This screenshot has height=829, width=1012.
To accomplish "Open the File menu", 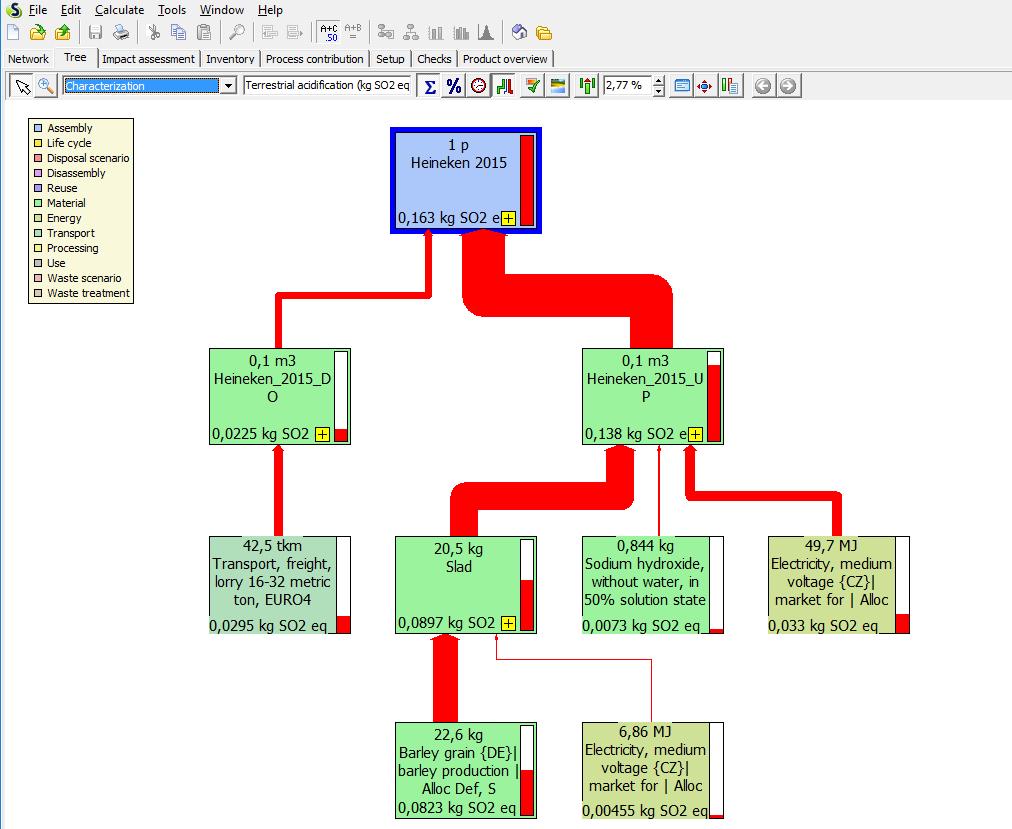I will coord(38,10).
